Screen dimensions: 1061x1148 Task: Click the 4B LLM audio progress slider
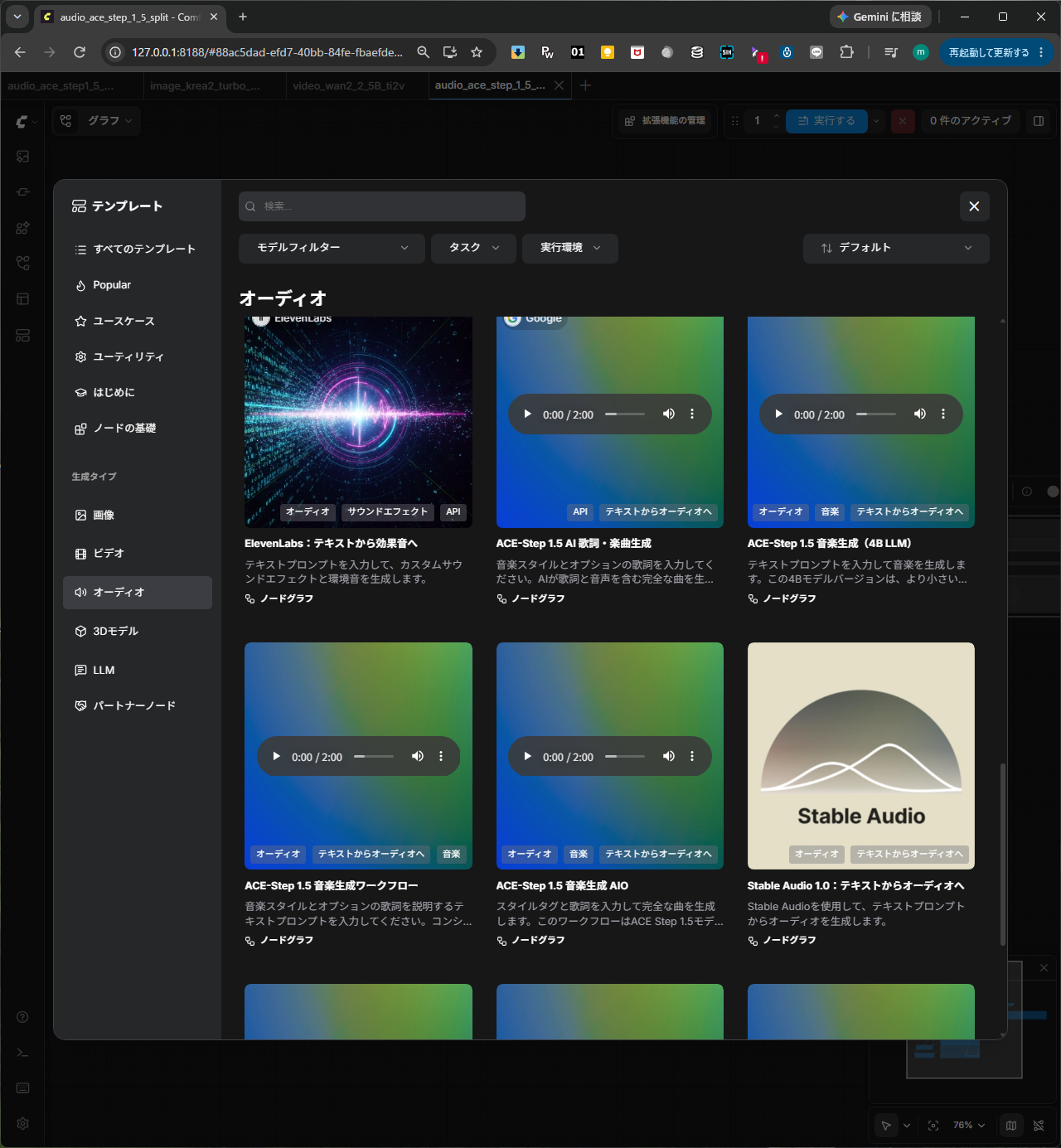point(876,414)
